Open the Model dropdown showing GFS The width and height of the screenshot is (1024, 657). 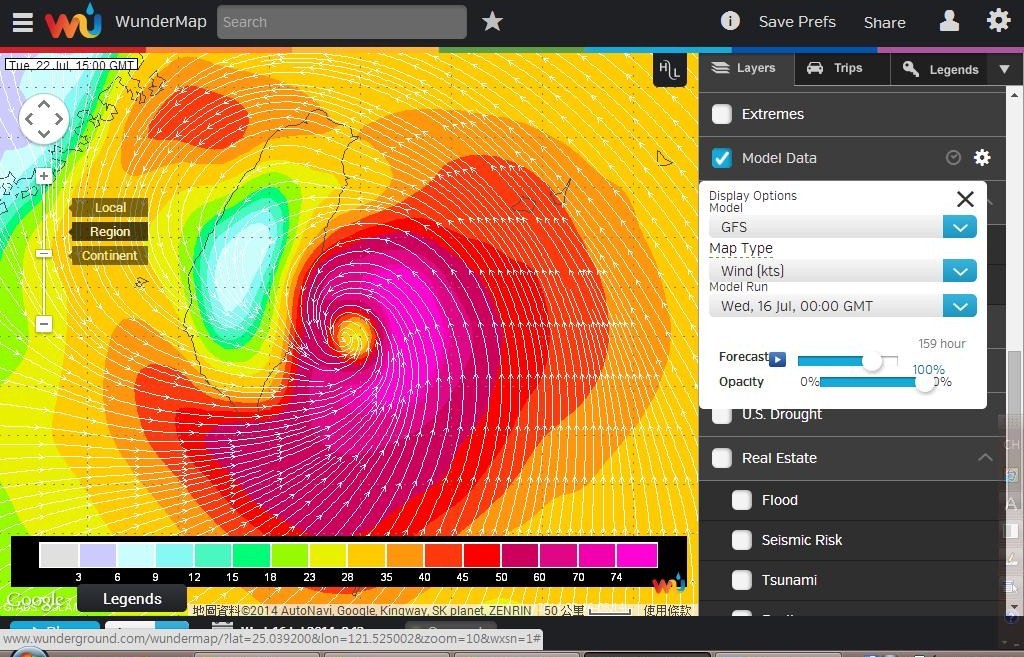click(959, 227)
